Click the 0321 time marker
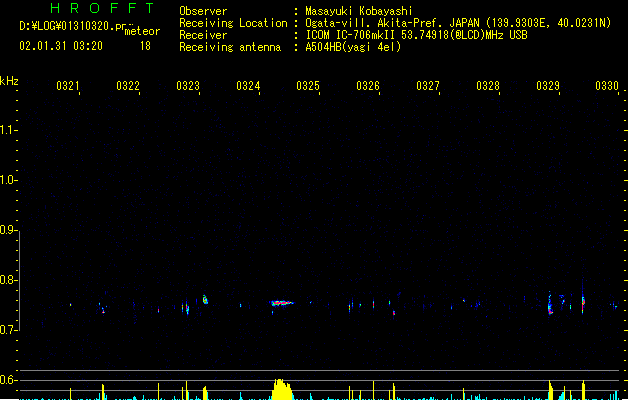 (68, 86)
